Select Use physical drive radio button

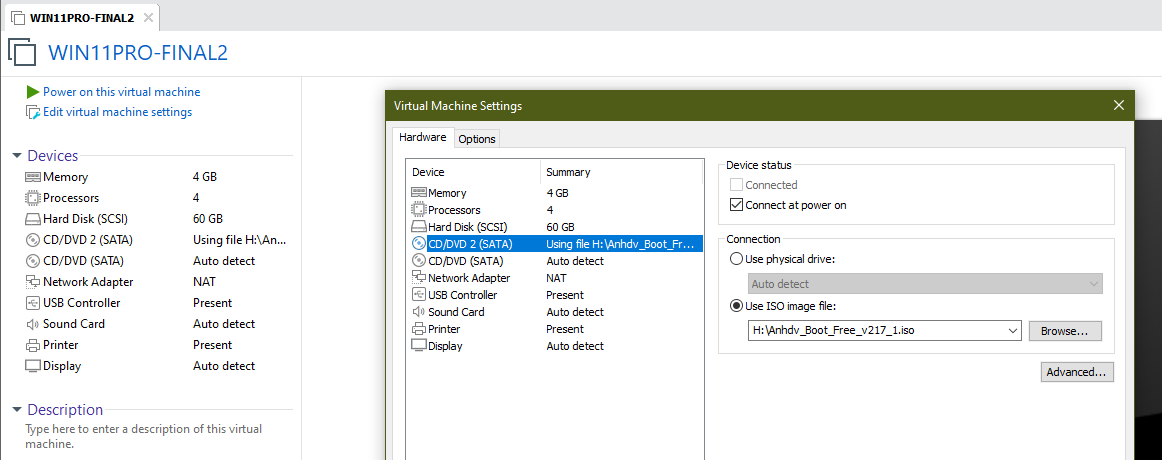736,259
